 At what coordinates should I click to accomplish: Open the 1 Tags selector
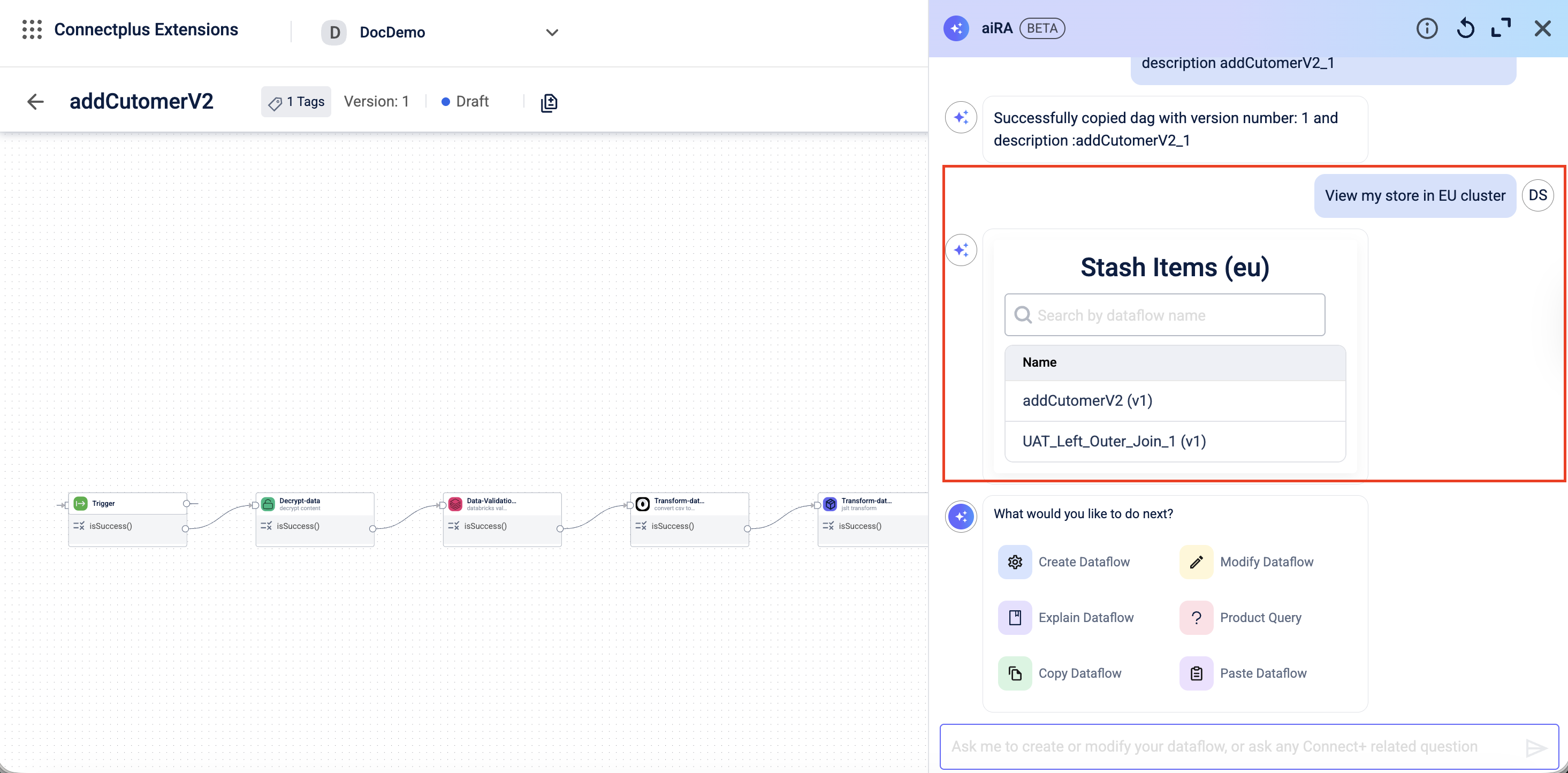(x=296, y=102)
